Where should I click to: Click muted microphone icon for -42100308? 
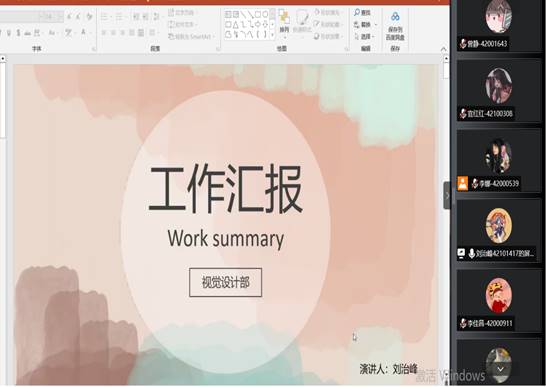coord(463,114)
